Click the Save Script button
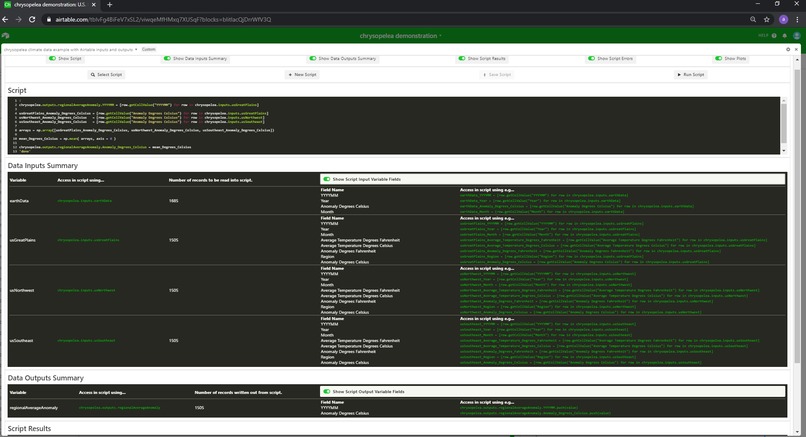806x437 pixels. [497, 75]
